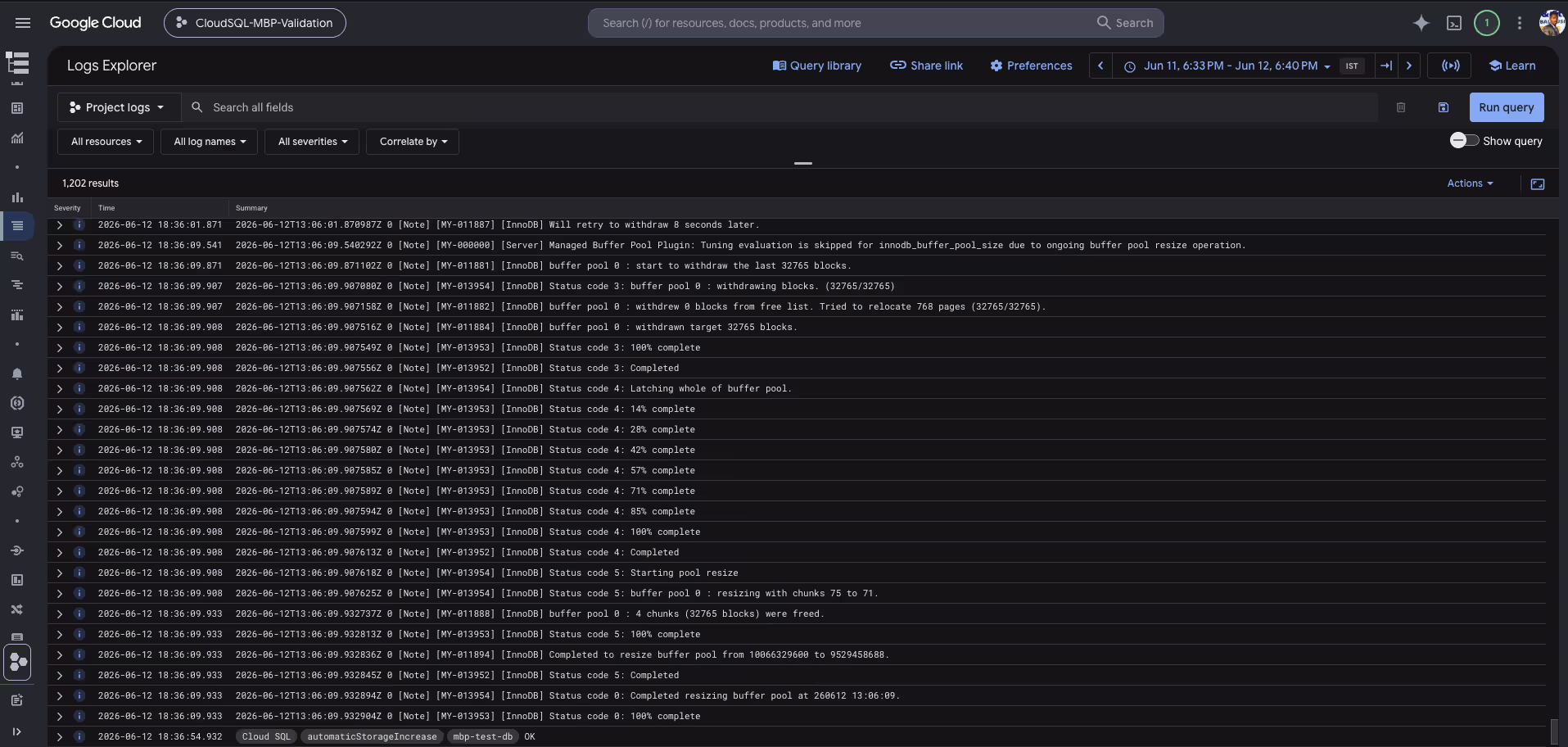Expand the 'Starting pool resize' log row

point(60,573)
